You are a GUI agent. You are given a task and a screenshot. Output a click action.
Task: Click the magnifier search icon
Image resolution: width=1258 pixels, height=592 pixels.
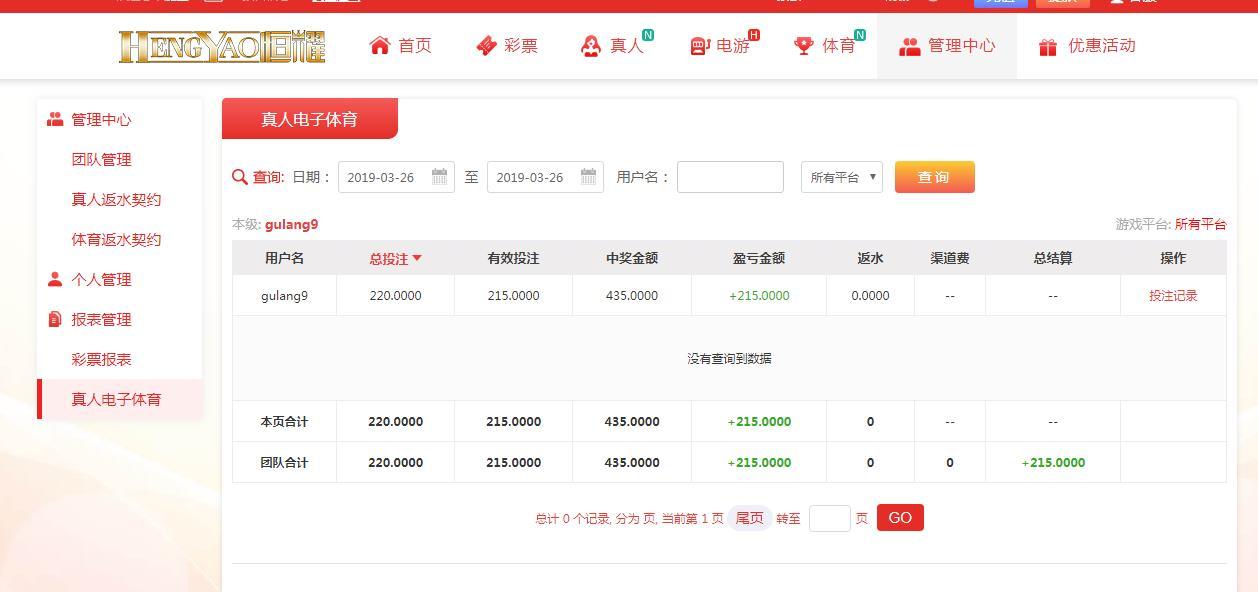tap(239, 177)
